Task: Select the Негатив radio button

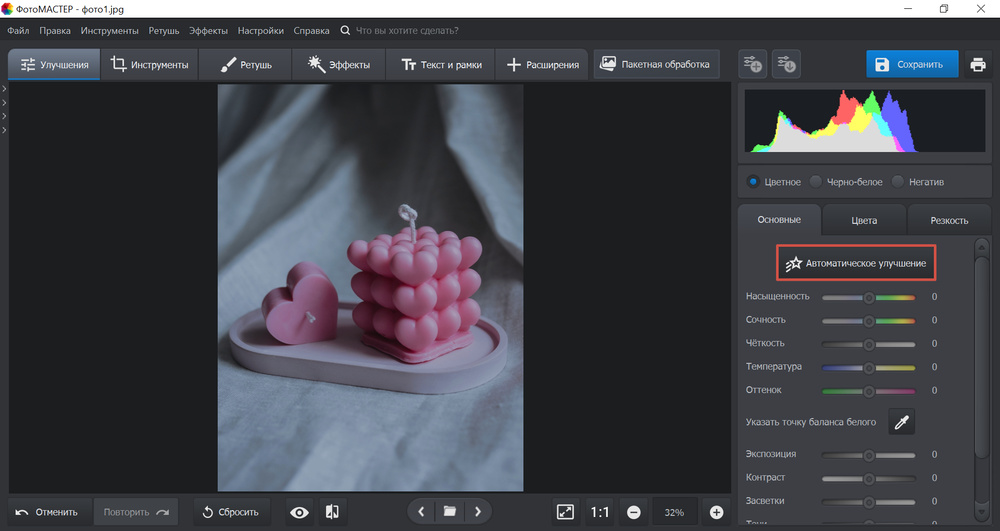Action: [898, 182]
